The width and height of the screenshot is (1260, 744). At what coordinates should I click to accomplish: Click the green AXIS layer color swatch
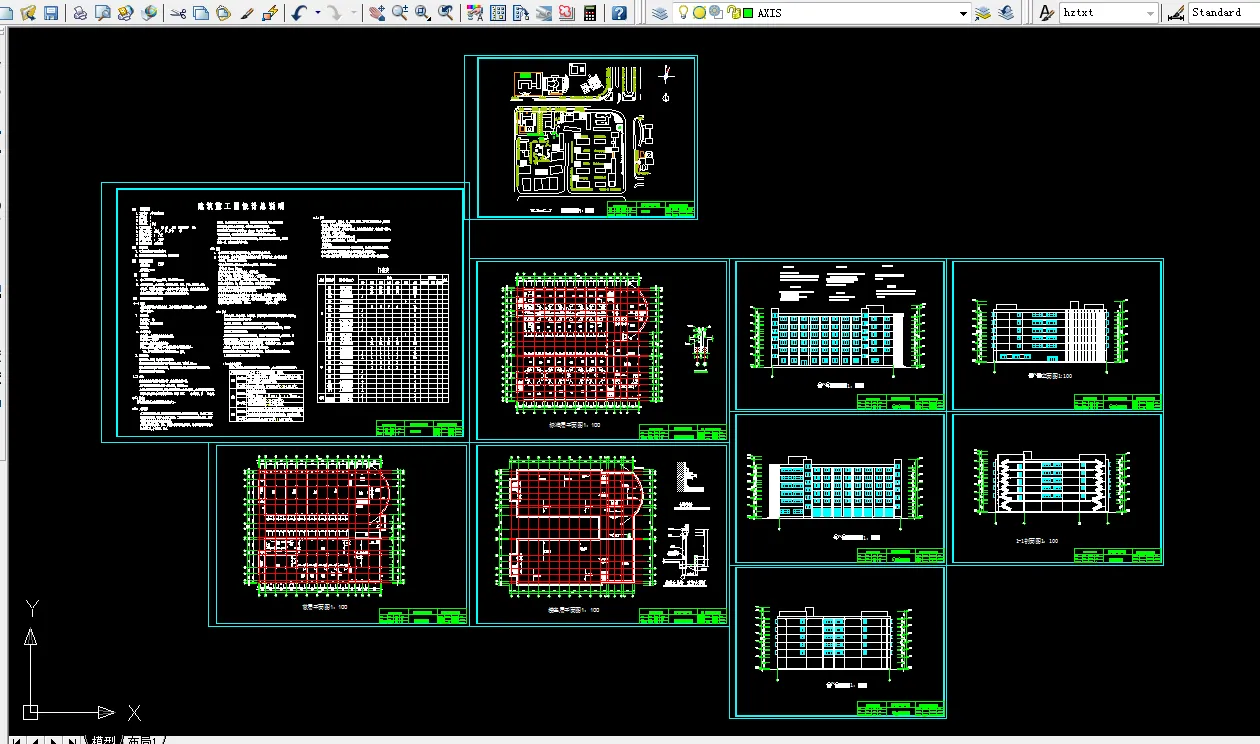(748, 13)
